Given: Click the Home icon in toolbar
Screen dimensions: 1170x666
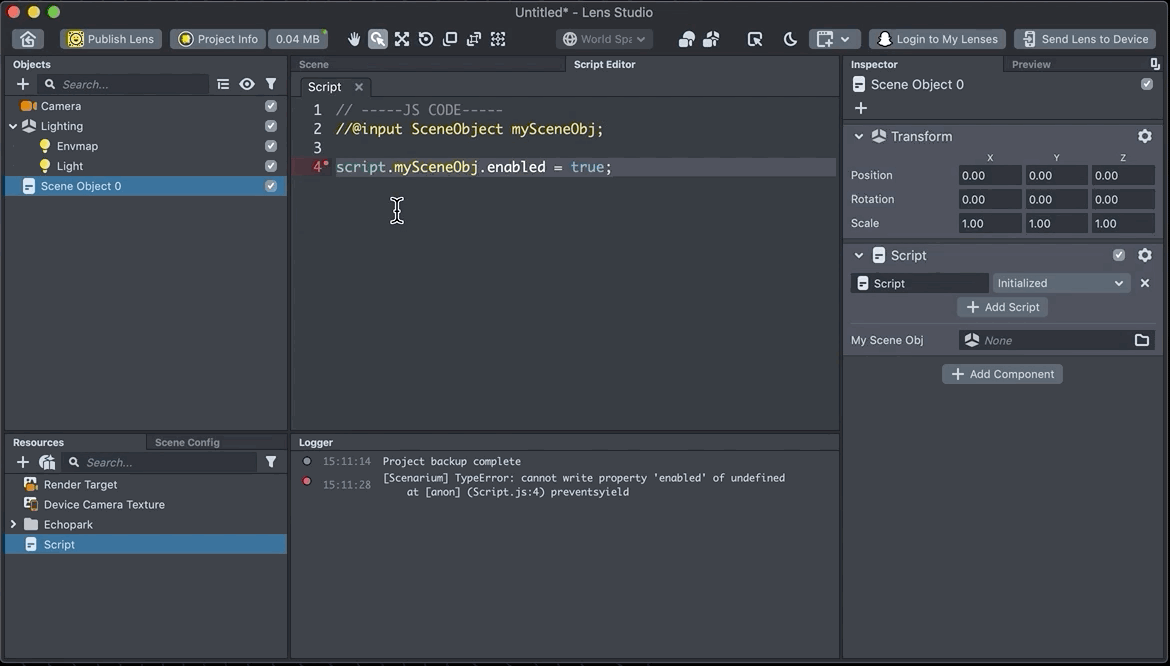Looking at the screenshot, I should click(x=28, y=39).
